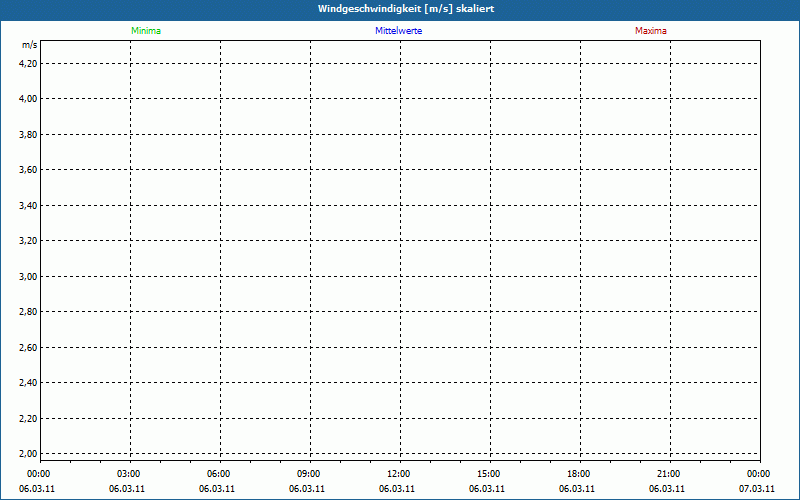Click the green Minima legend label
This screenshot has width=800, height=500.
146,31
